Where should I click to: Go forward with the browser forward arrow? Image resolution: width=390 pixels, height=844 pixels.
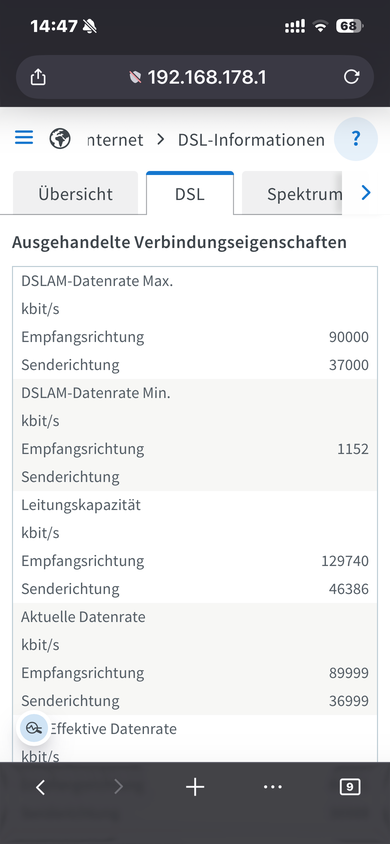pos(118,787)
